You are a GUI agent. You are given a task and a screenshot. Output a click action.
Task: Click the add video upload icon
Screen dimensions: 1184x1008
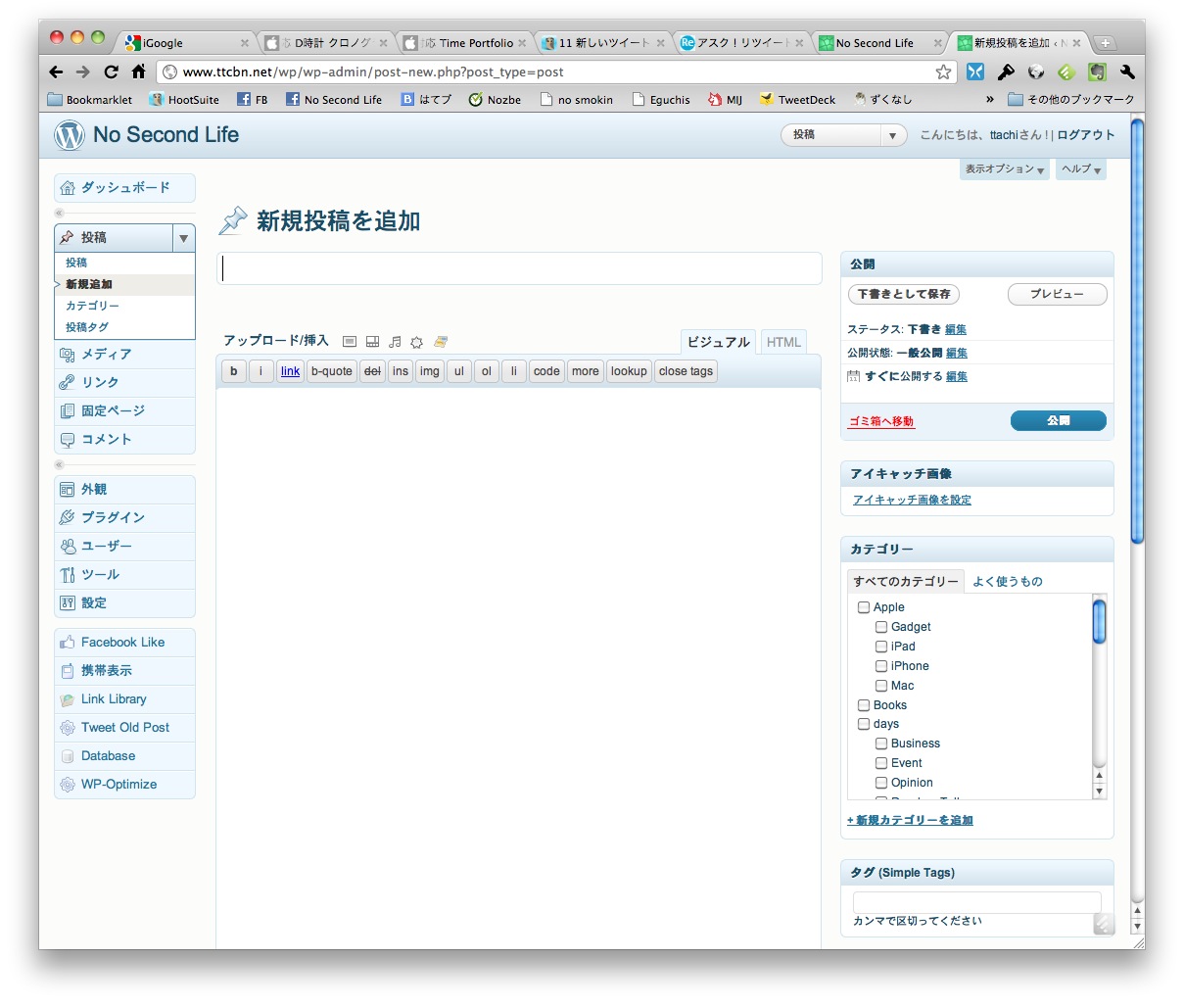tap(372, 342)
